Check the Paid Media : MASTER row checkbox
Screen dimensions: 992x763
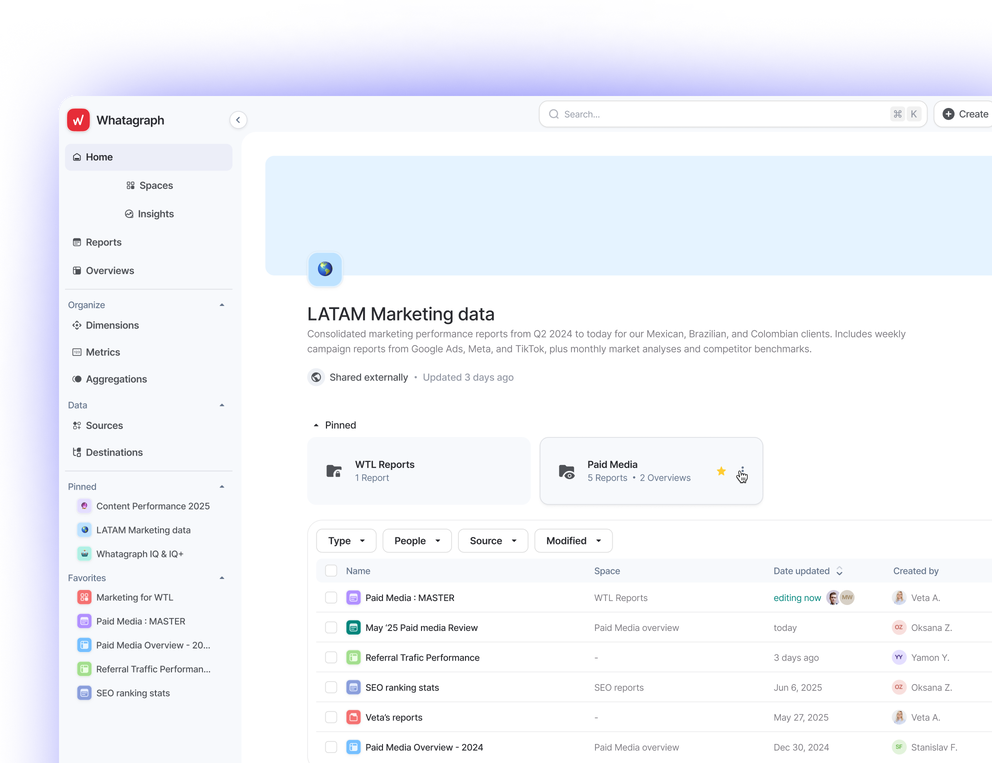click(x=331, y=597)
